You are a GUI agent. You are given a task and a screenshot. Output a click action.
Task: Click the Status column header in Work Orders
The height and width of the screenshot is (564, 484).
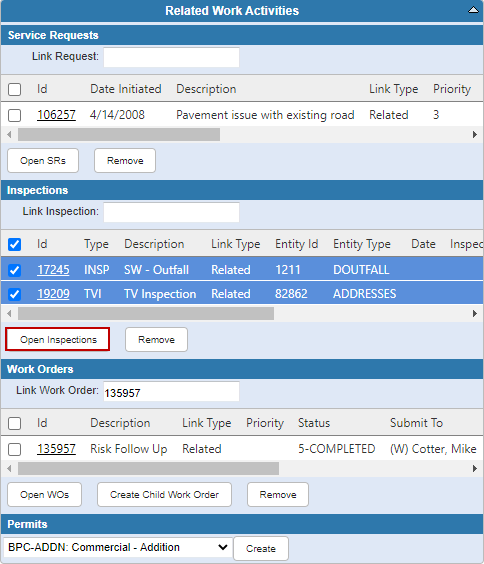click(314, 423)
